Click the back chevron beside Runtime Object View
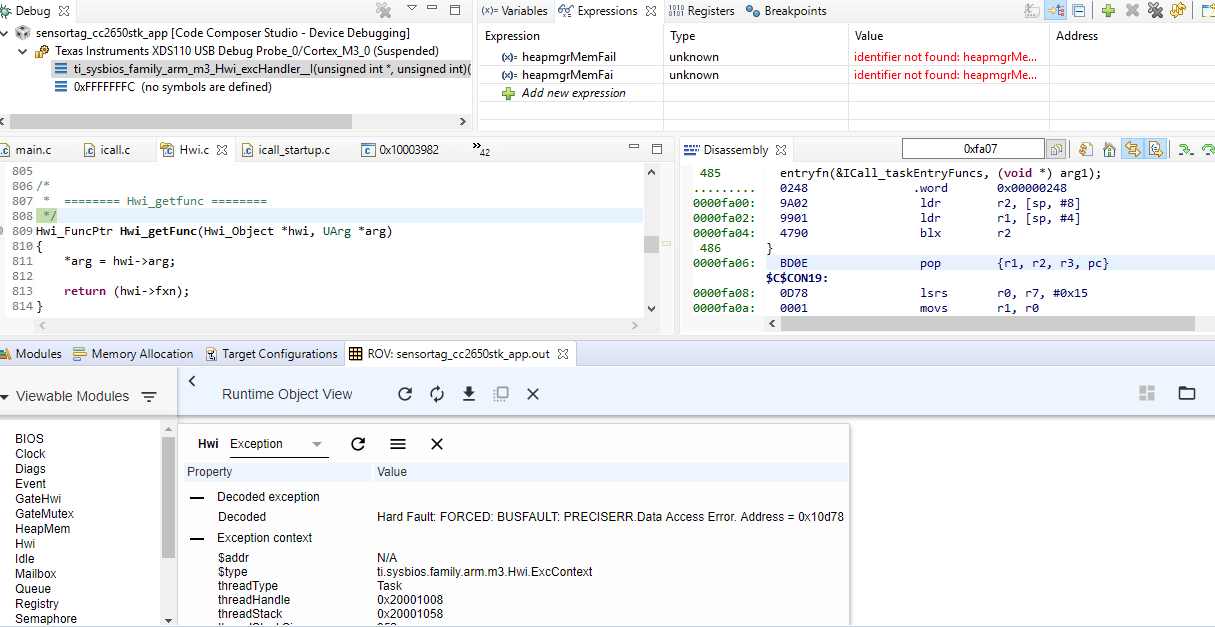 pyautogui.click(x=192, y=381)
